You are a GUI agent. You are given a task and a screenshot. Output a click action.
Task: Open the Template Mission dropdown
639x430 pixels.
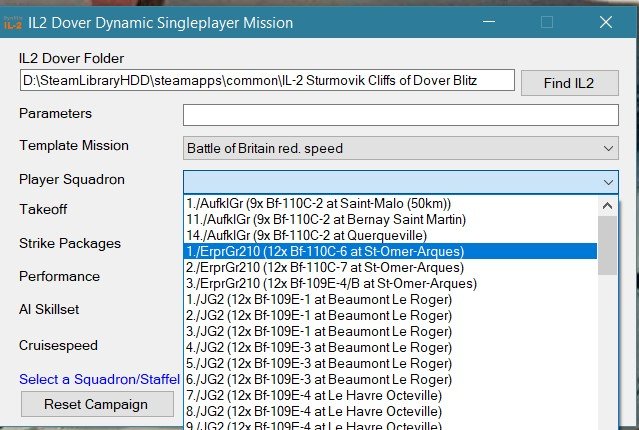pos(401,148)
